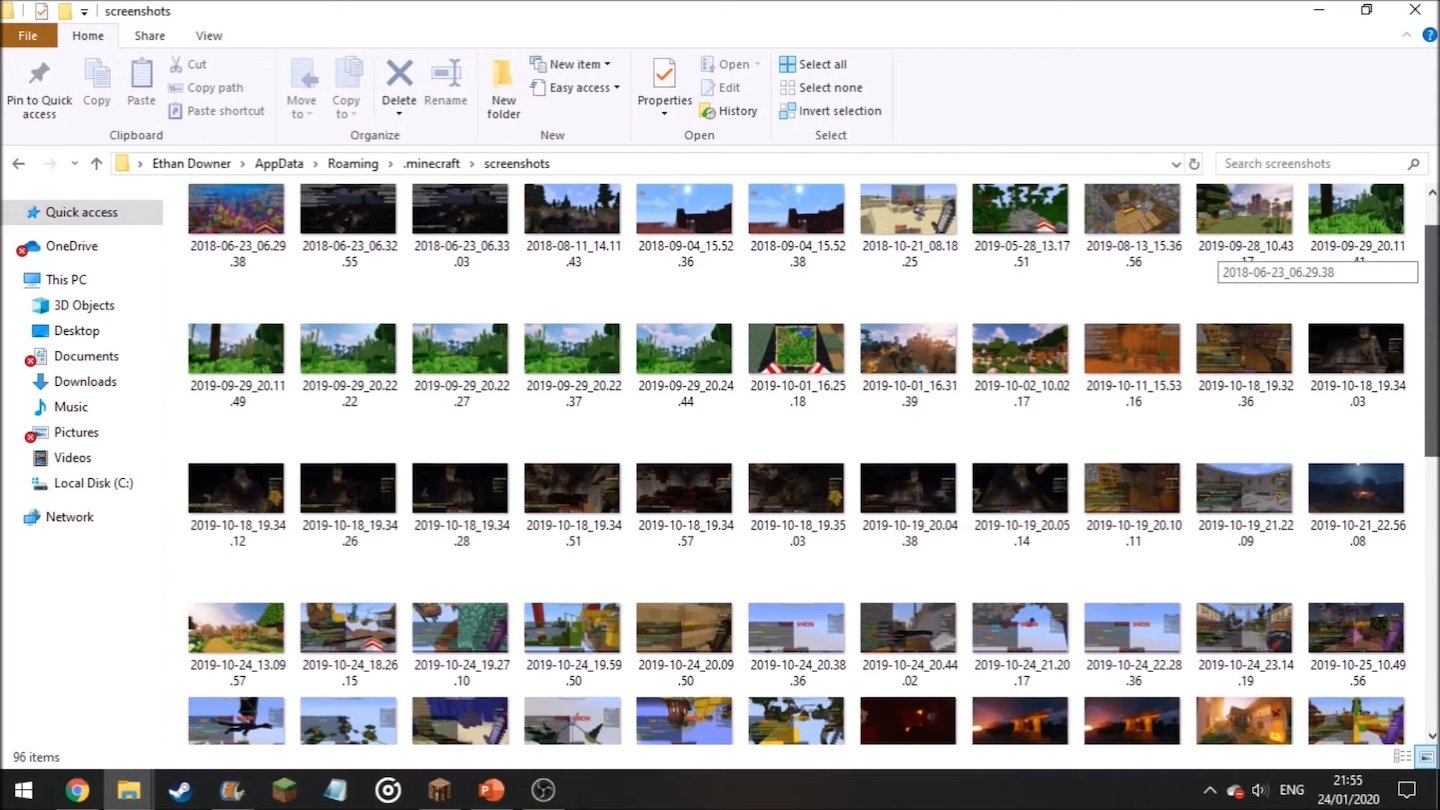The height and width of the screenshot is (810, 1440).
Task: Click Pin to Quick access icon
Action: pos(39,75)
